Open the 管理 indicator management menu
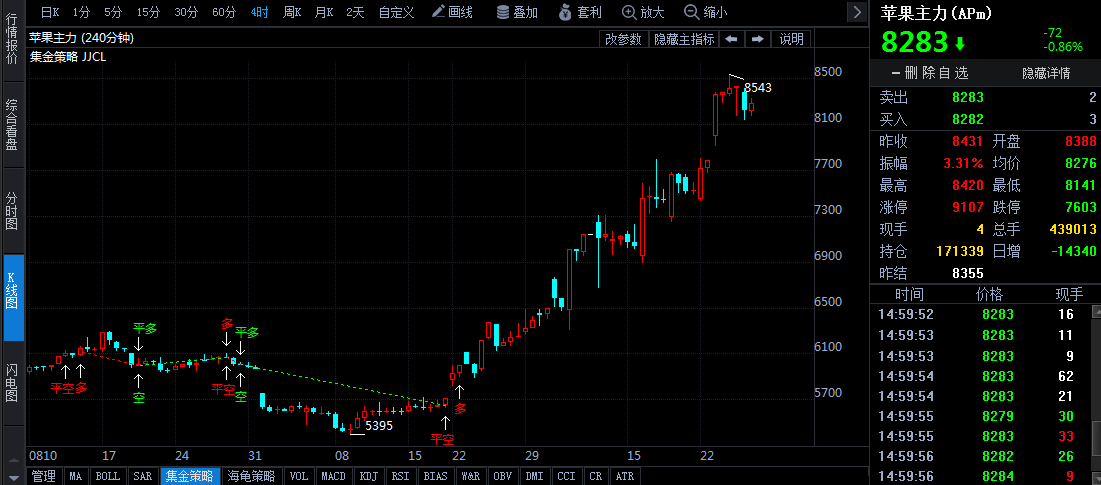1101x485 pixels. pos(43,477)
